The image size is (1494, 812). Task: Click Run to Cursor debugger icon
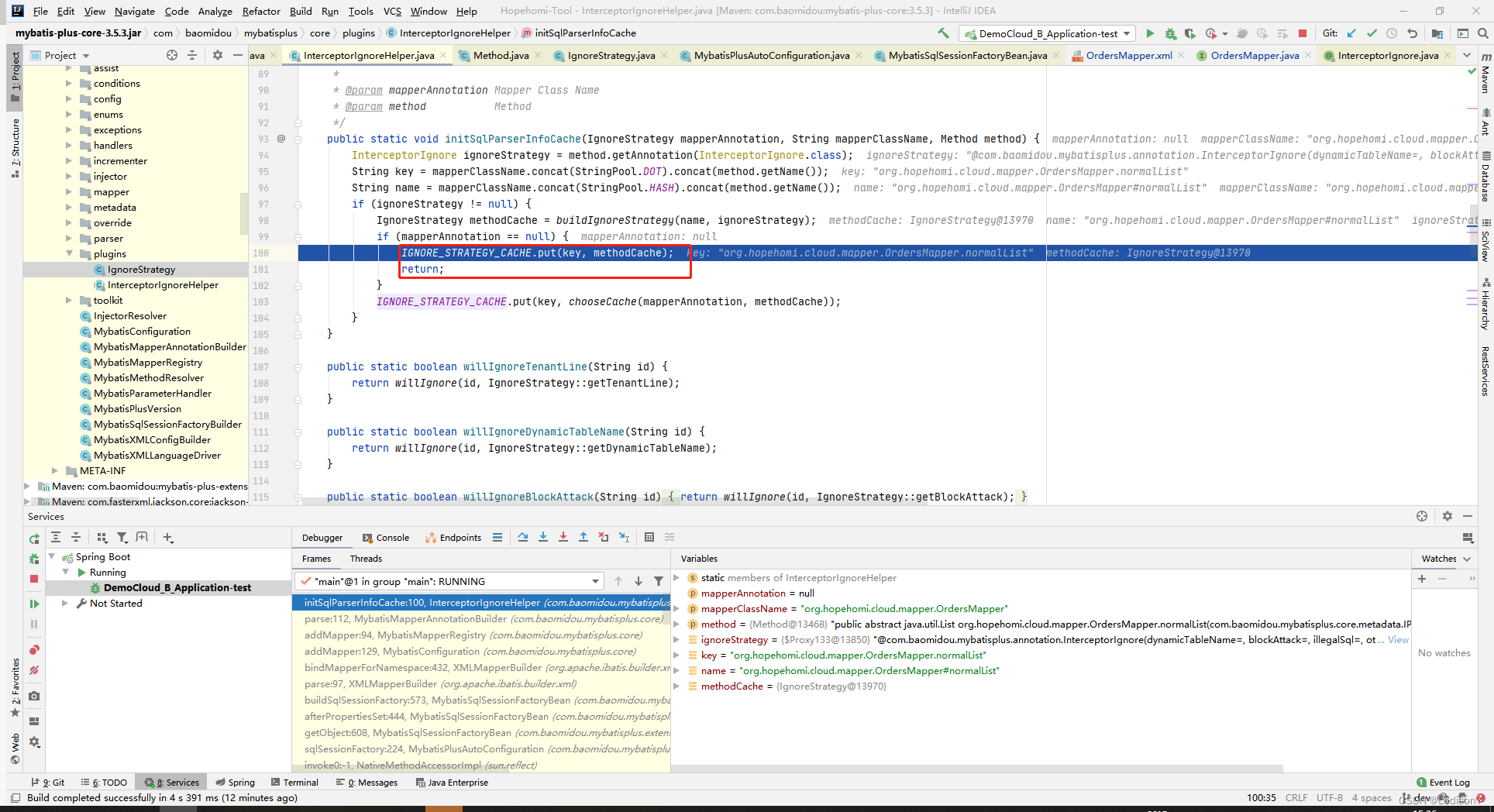pyautogui.click(x=624, y=537)
